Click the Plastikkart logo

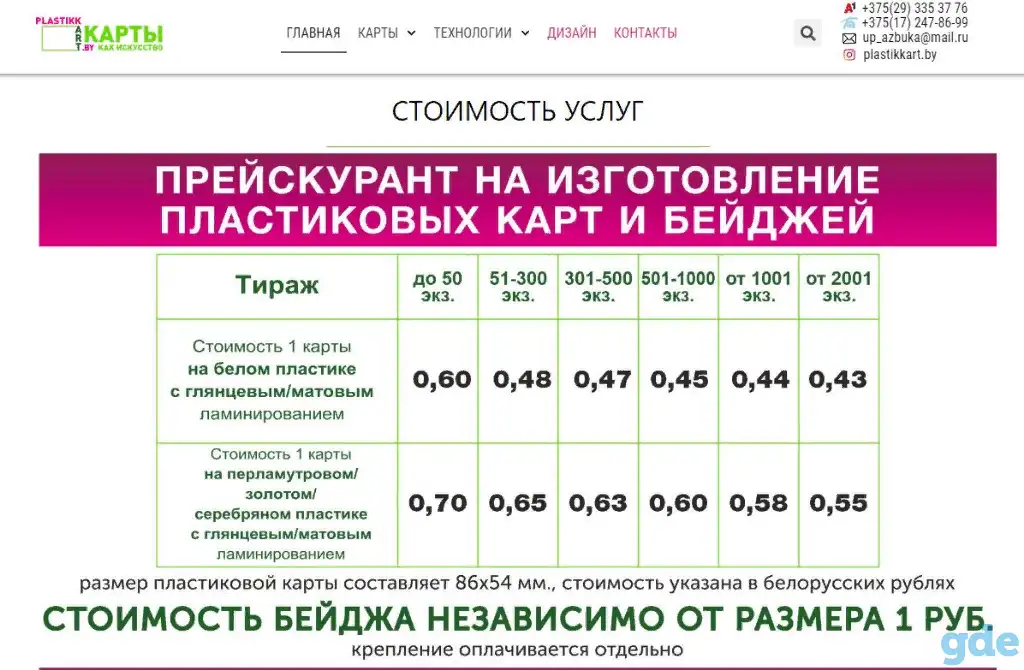(99, 35)
